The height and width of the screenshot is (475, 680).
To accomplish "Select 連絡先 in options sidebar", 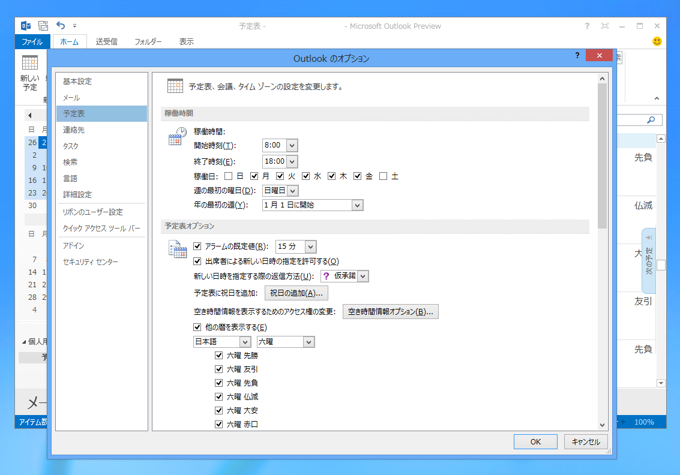I will coord(101,130).
